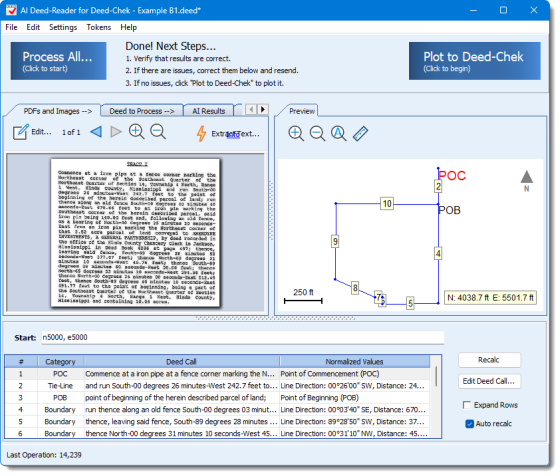Select the PDFs and Images tab
This screenshot has height=476, width=560.
click(x=57, y=111)
